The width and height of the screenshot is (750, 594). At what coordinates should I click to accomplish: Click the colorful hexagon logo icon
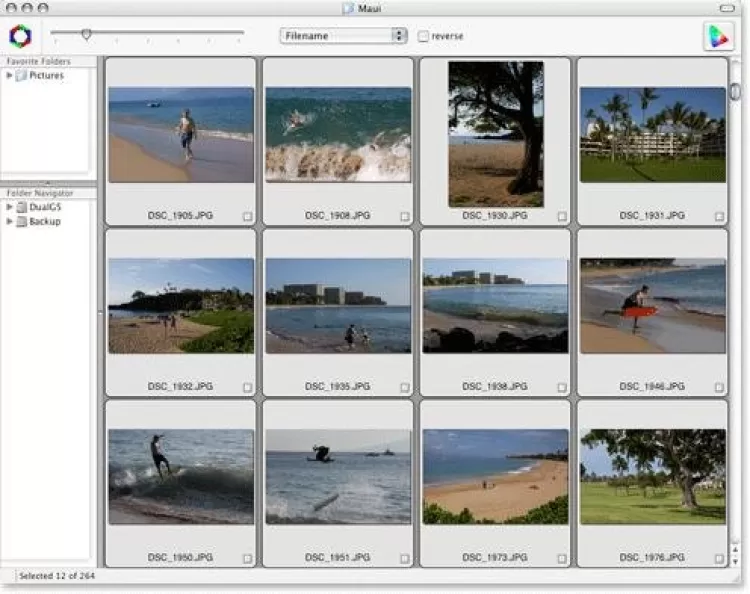pyautogui.click(x=20, y=36)
